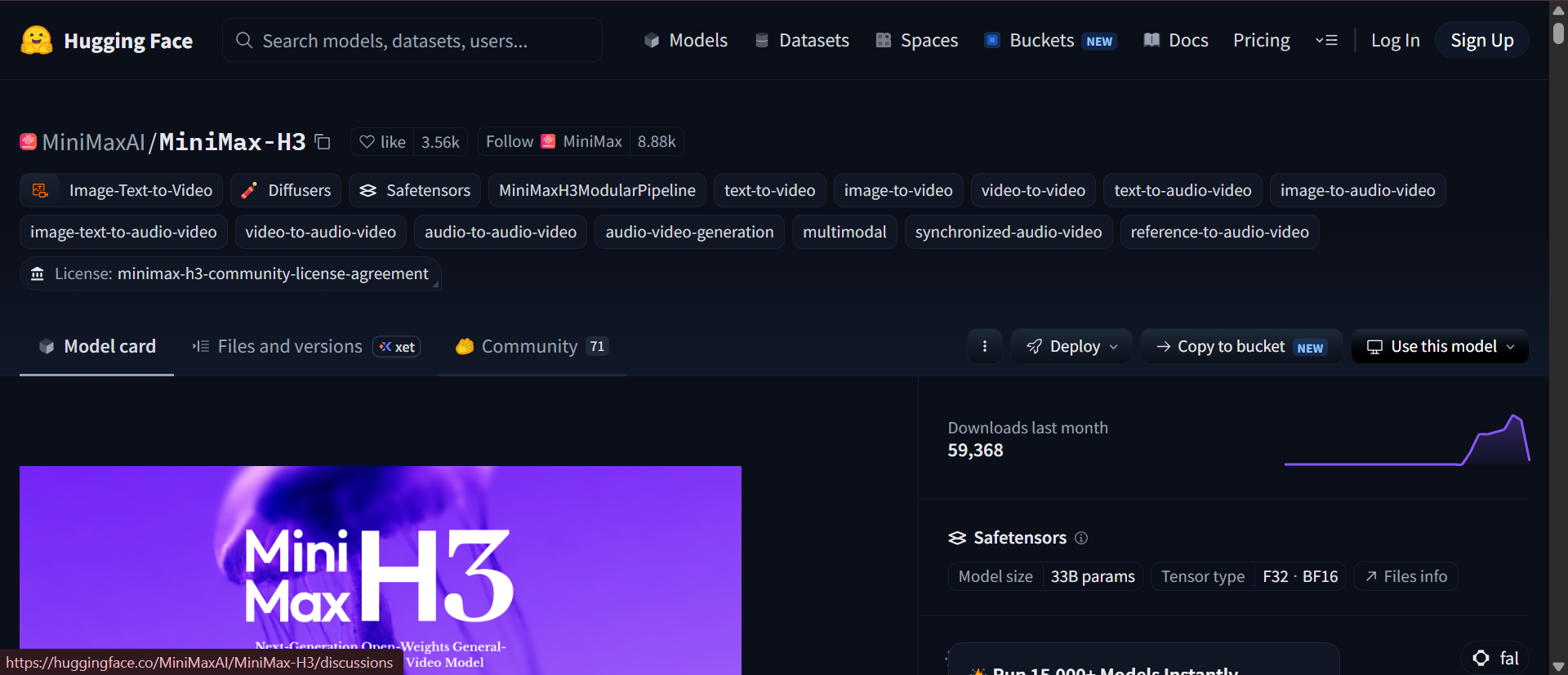Open the 8.88k followers count
Viewport: 1568px width, 675px height.
point(657,142)
